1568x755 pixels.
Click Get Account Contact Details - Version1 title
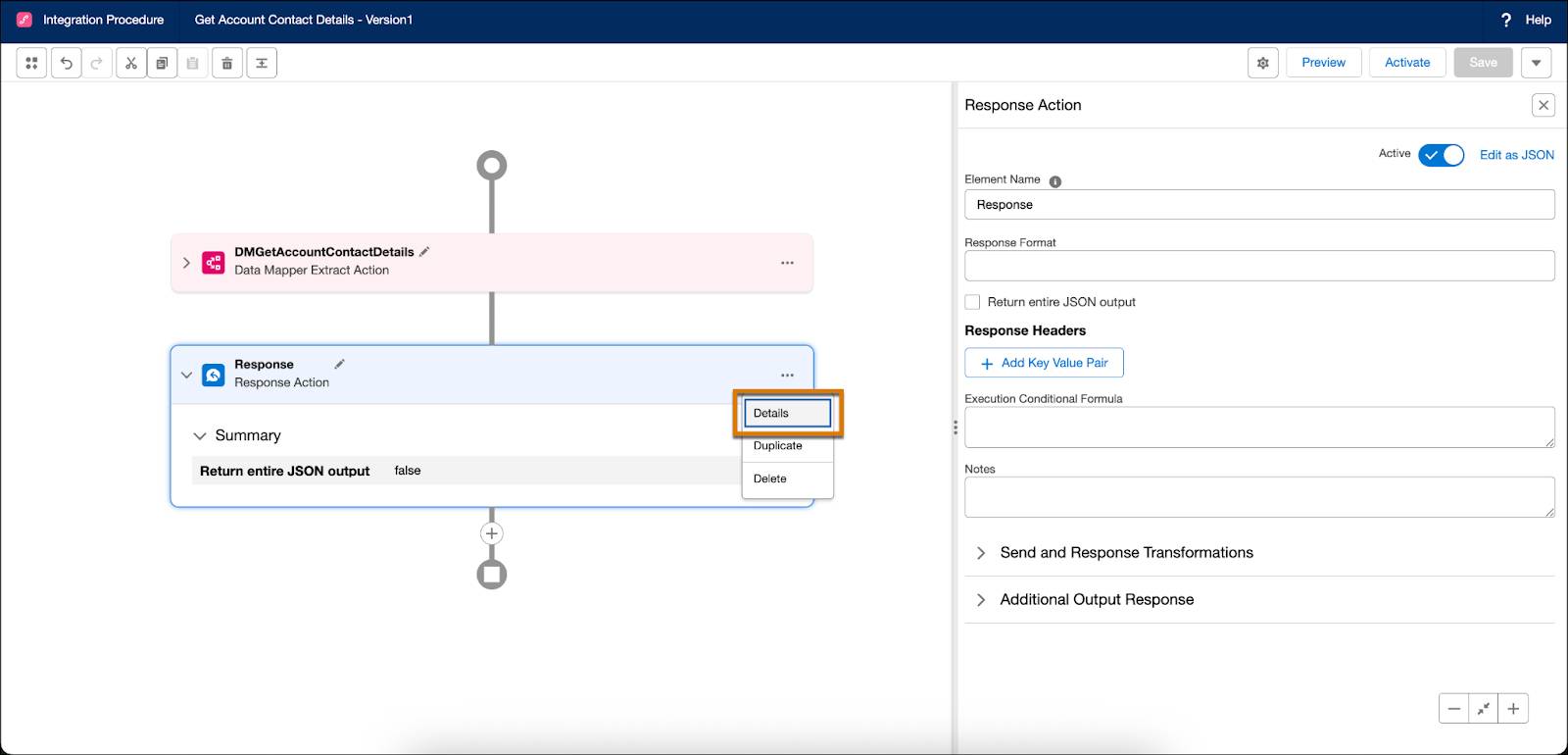304,20
